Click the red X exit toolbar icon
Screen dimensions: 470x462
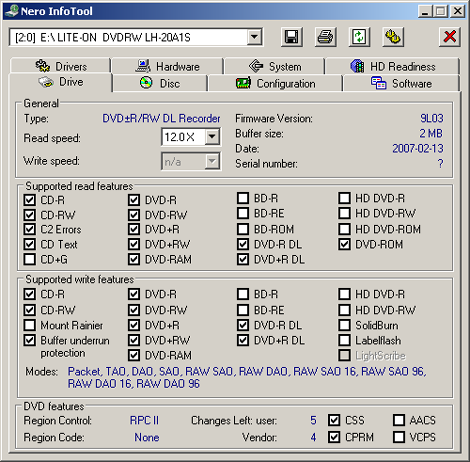450,37
